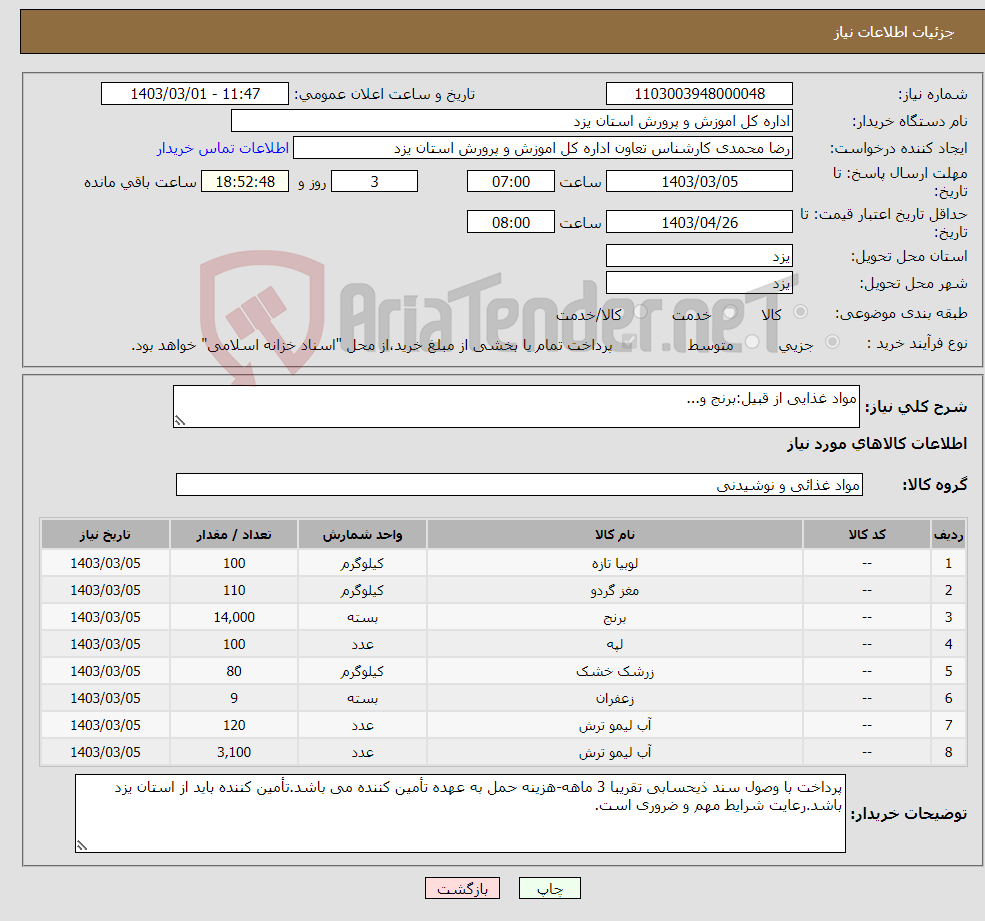Click the quantity 14,000 cell
This screenshot has height=921, width=985.
tap(234, 618)
